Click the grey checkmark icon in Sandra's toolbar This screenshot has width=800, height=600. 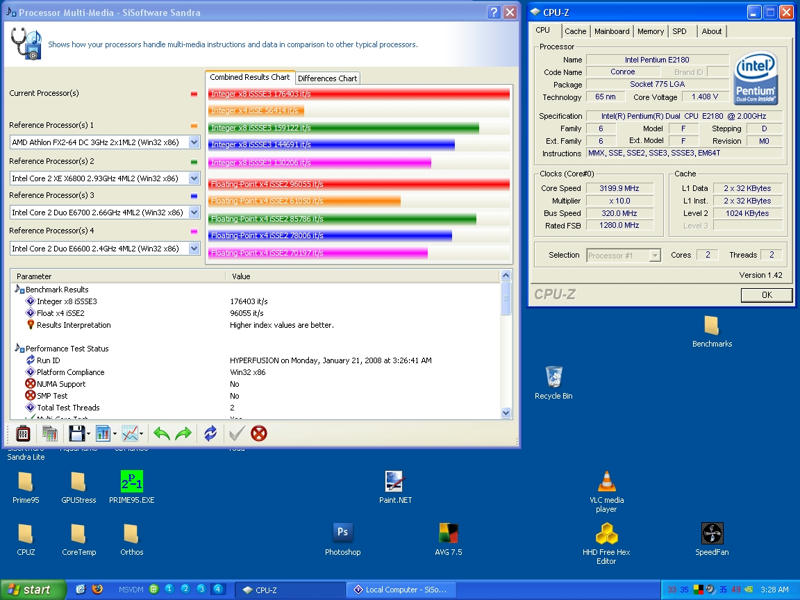(x=236, y=434)
